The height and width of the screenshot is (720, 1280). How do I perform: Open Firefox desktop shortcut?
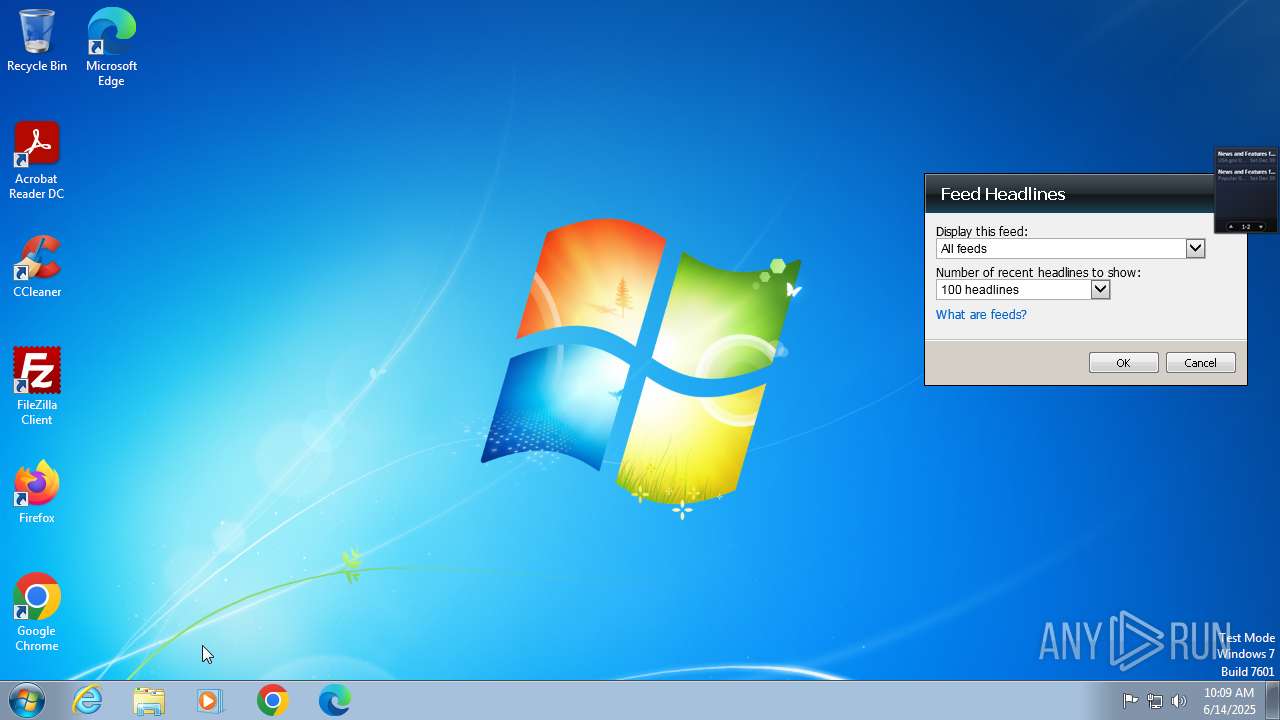[x=37, y=493]
